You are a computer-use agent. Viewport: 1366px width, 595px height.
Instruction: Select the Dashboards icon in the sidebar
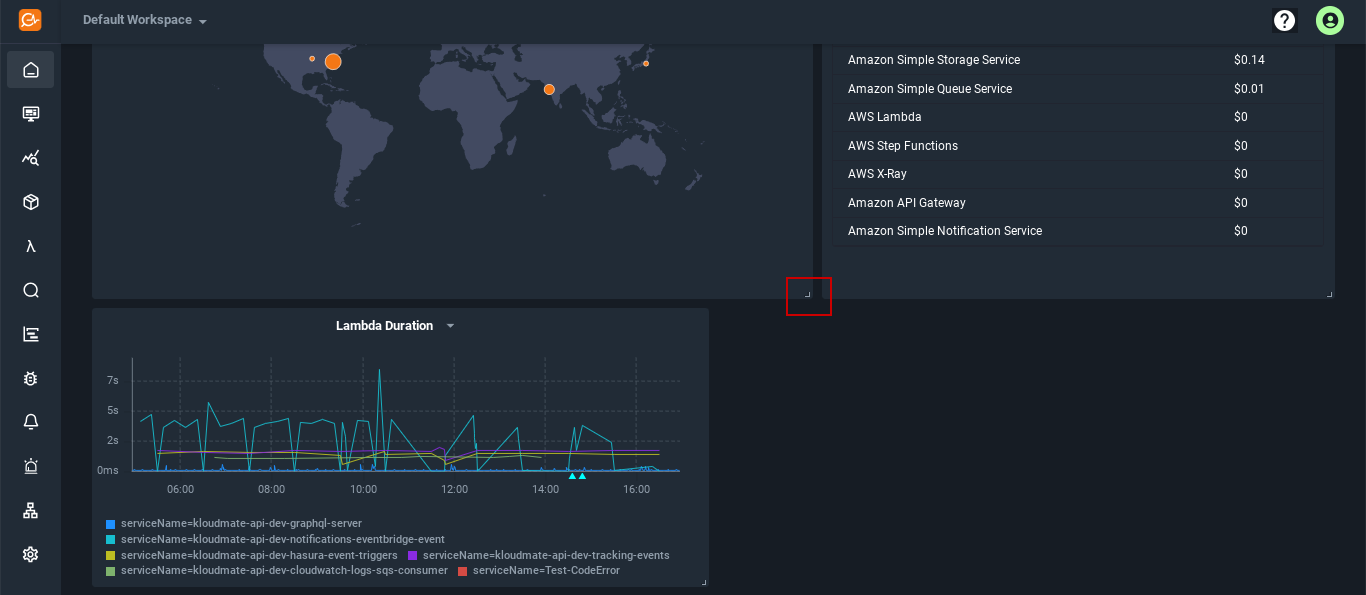tap(30, 113)
